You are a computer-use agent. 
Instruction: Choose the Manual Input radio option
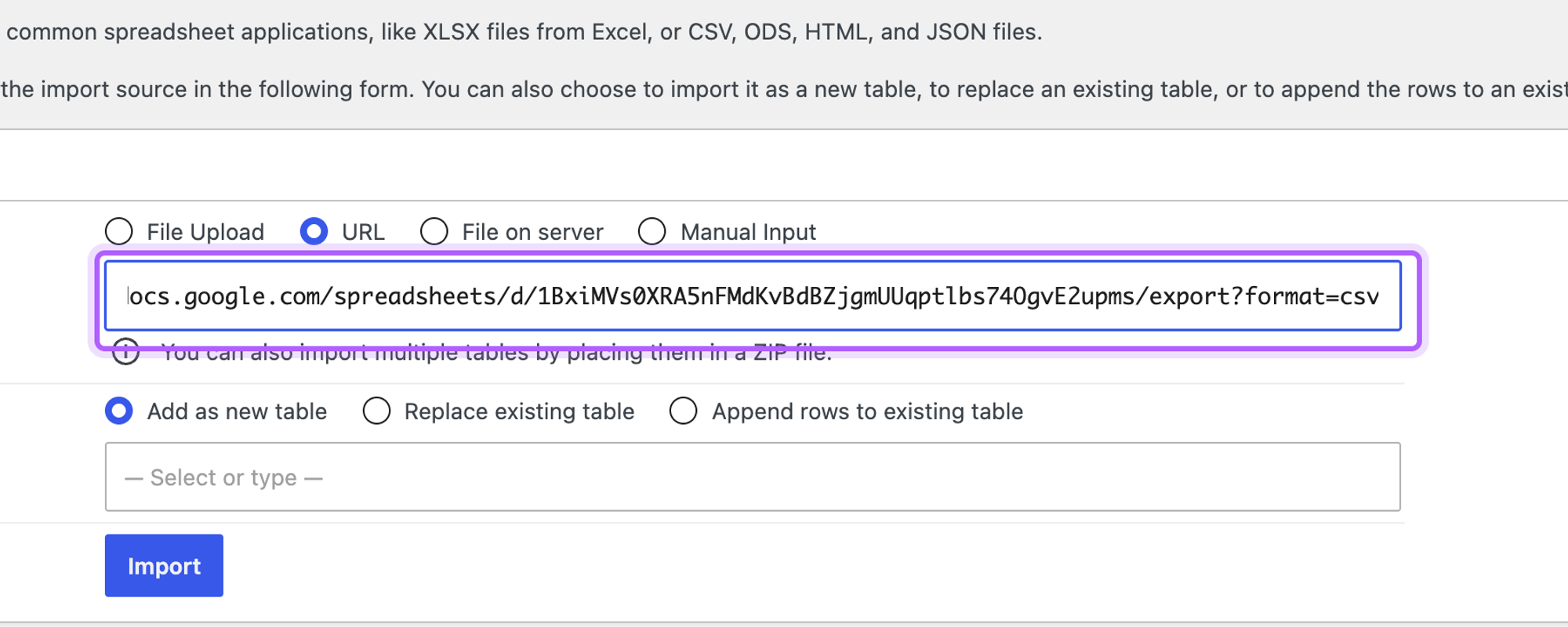(652, 231)
